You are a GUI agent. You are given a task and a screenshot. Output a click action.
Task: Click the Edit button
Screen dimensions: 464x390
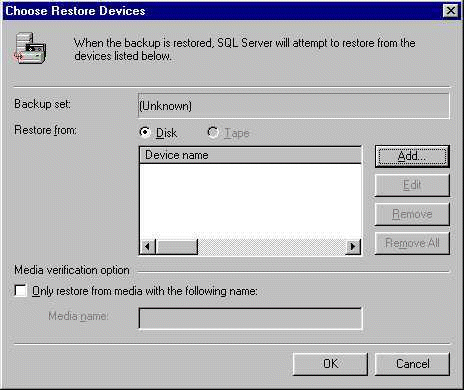pyautogui.click(x=412, y=185)
